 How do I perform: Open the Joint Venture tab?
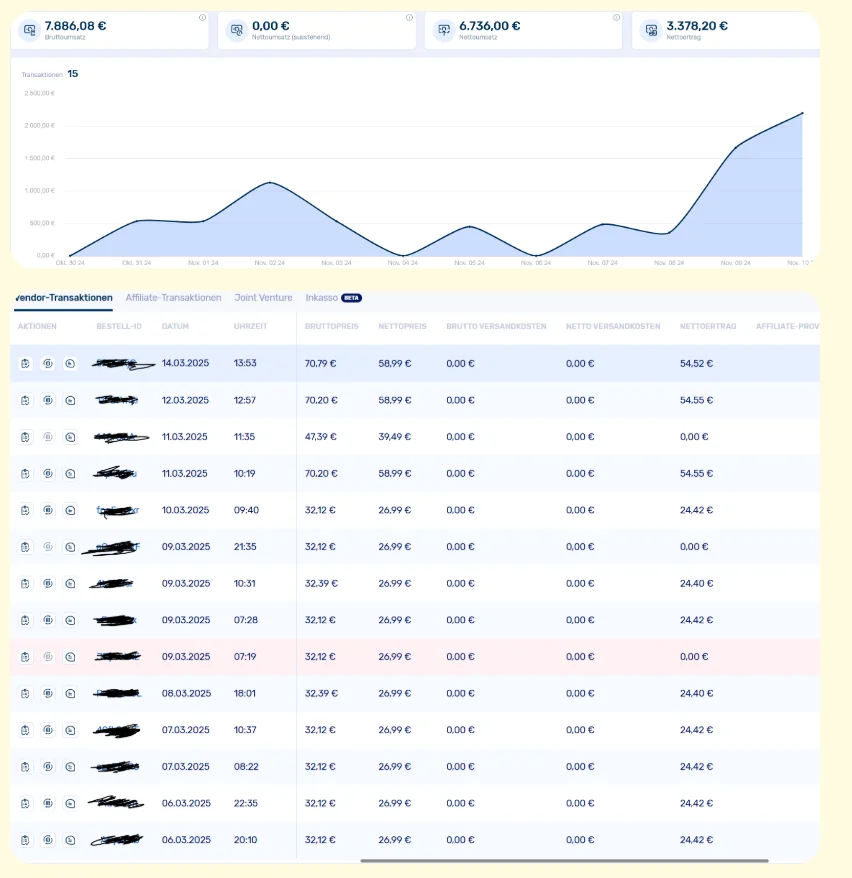pyautogui.click(x=263, y=298)
